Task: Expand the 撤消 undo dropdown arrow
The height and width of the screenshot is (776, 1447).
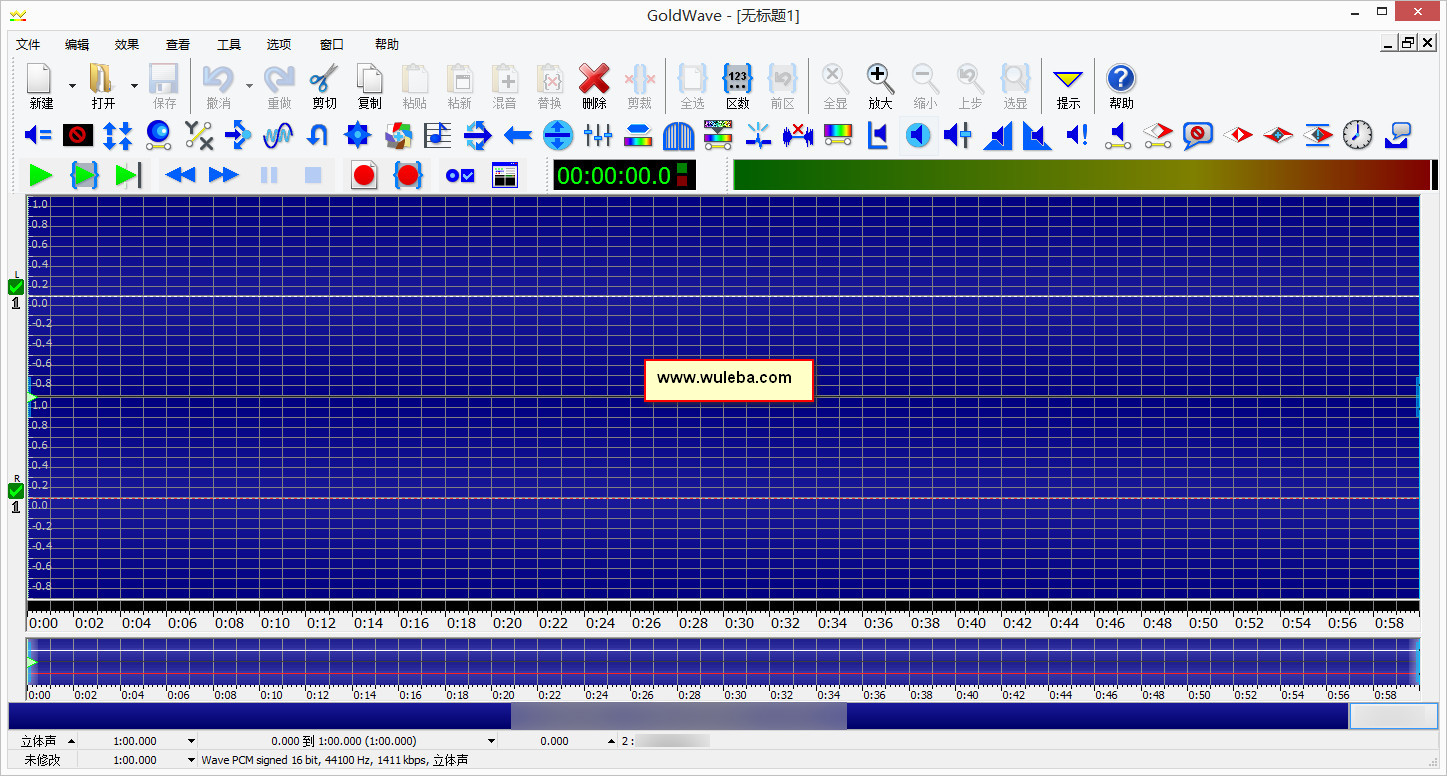Action: tap(249, 86)
